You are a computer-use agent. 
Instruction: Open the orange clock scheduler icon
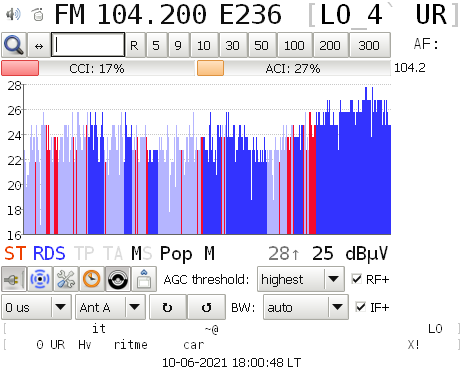click(92, 279)
